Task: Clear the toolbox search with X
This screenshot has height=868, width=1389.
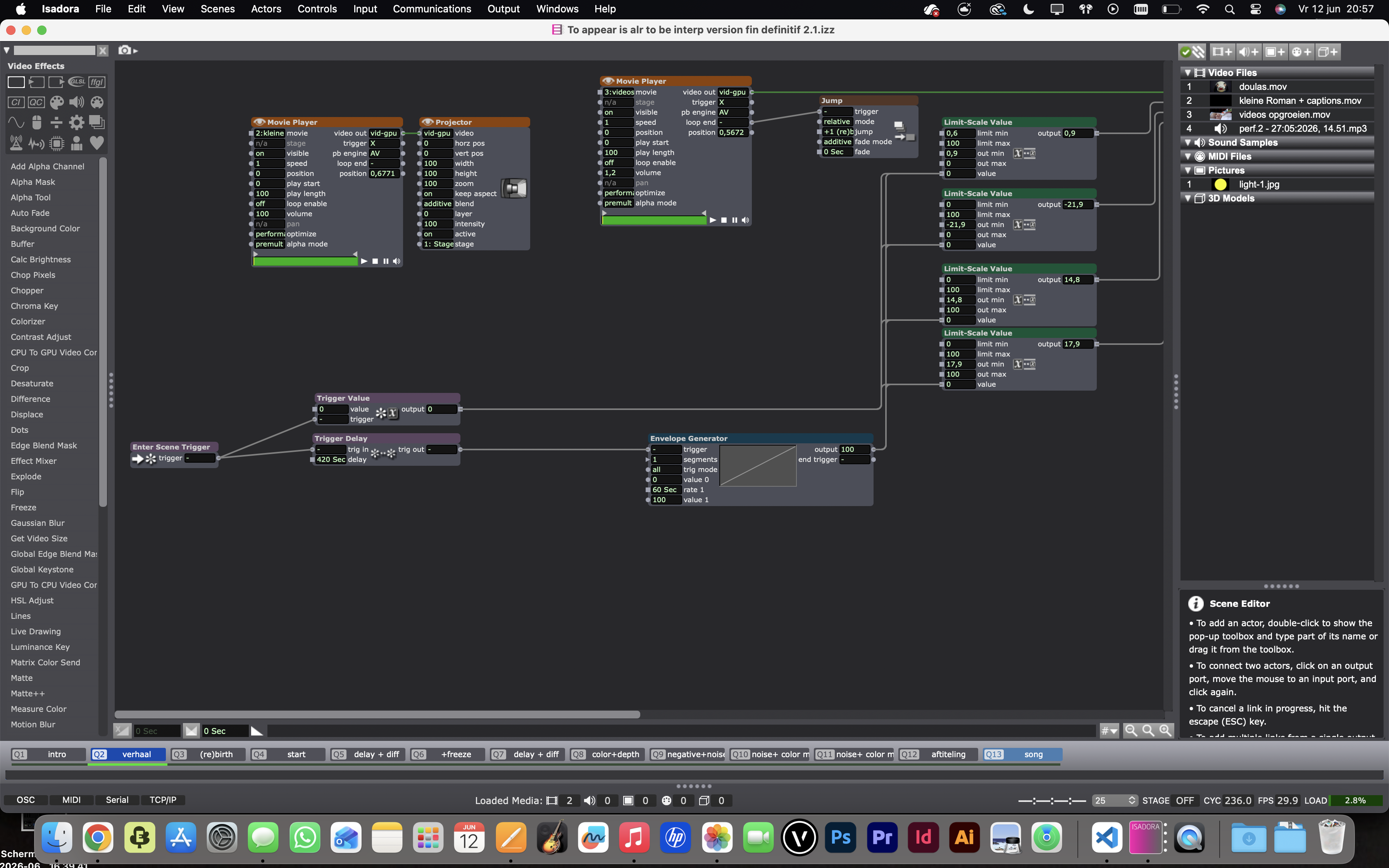Action: [x=103, y=50]
